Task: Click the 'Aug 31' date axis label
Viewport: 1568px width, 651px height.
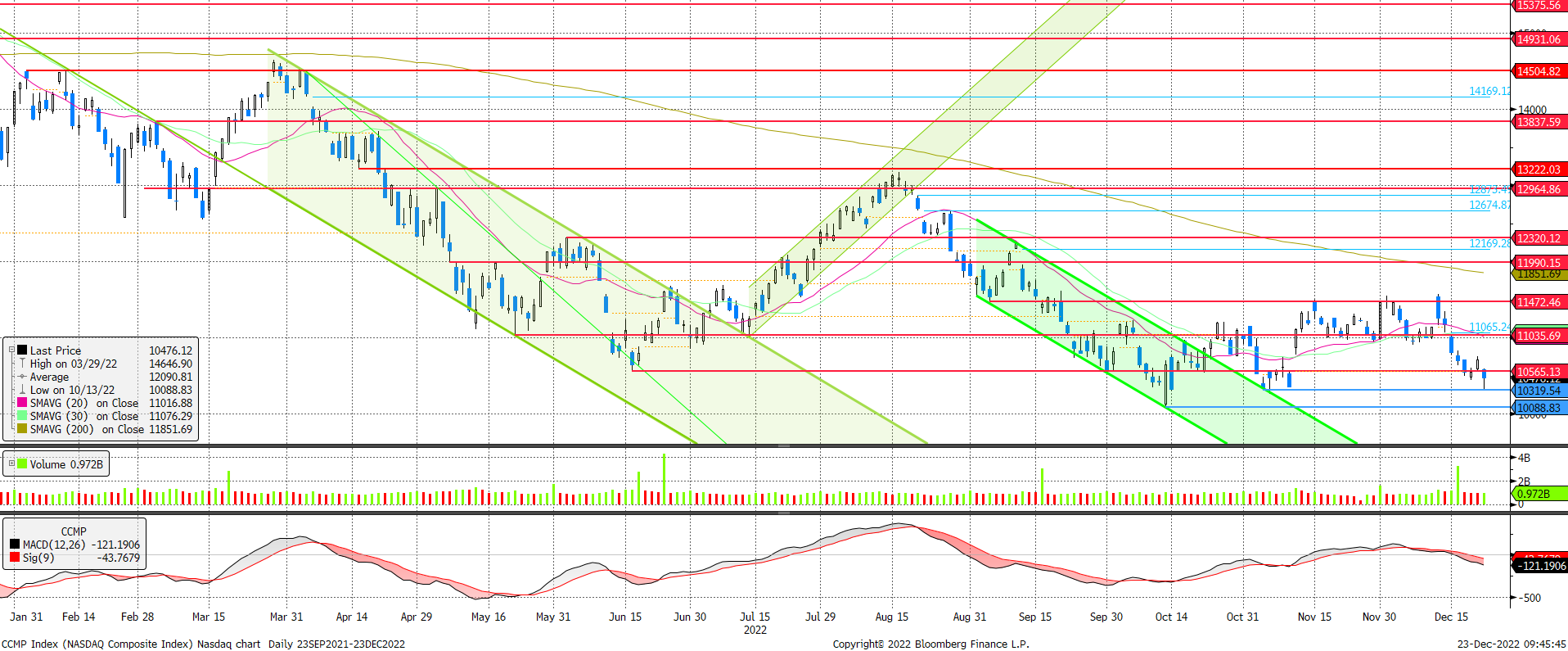Action: (x=970, y=617)
